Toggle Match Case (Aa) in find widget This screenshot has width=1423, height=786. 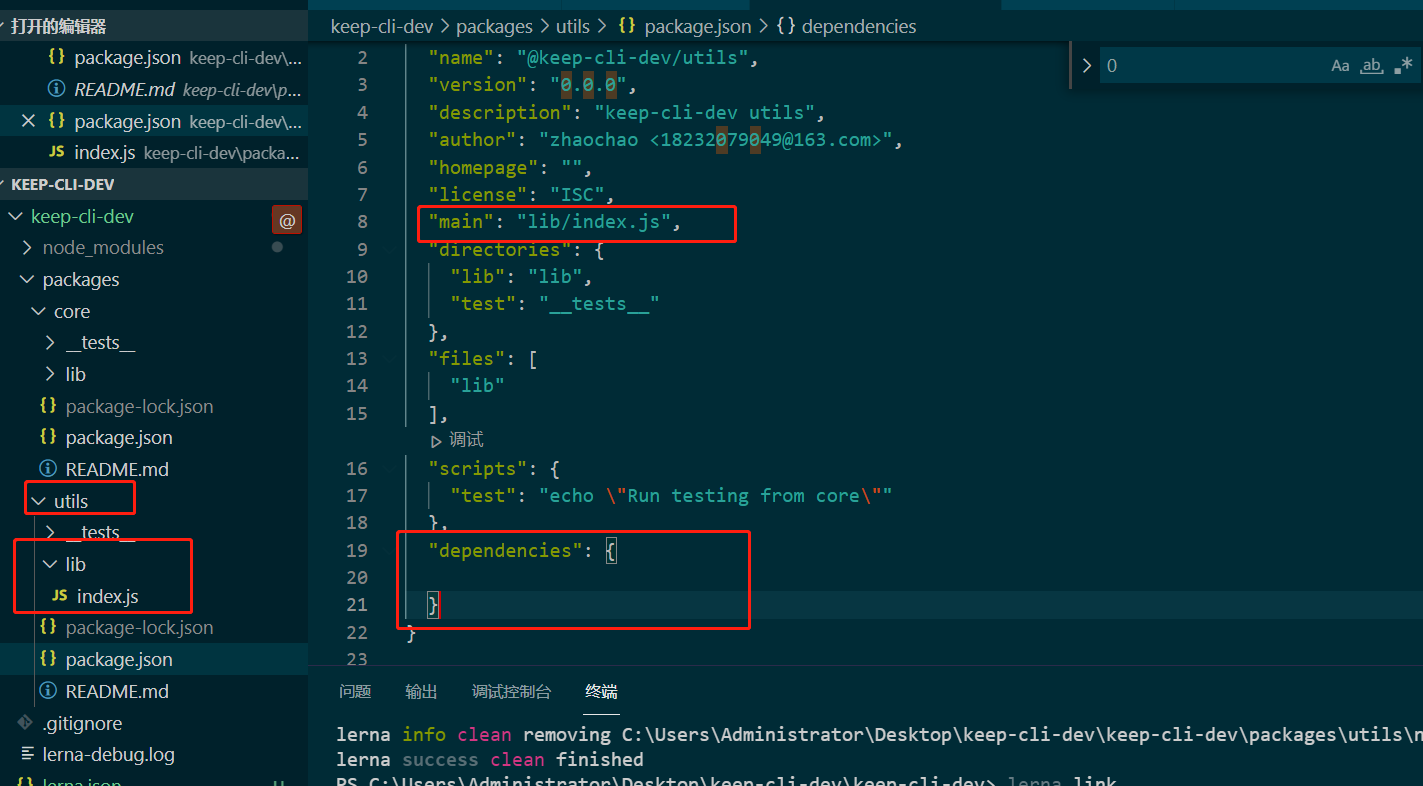point(1340,66)
